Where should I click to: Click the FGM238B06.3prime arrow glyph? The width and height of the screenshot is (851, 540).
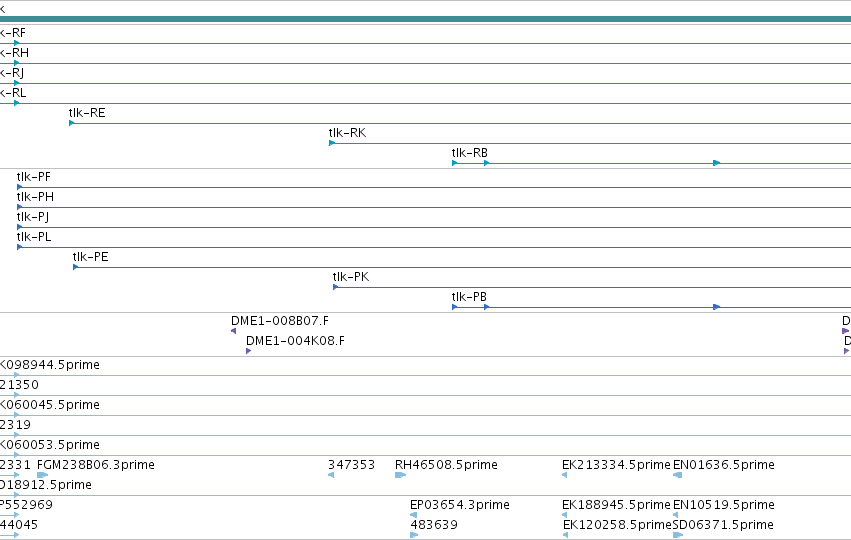coord(42,475)
